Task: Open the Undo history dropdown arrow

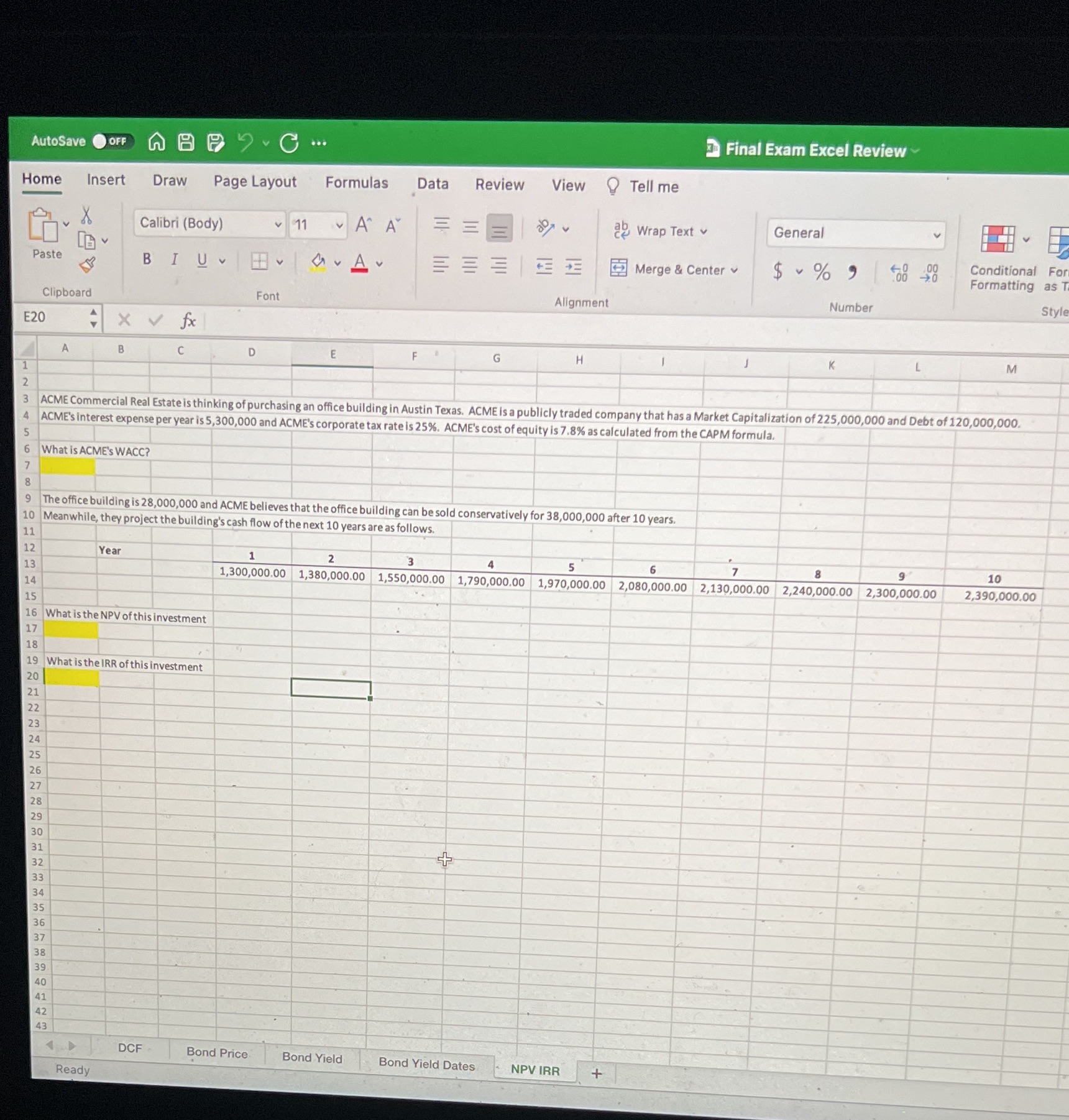Action: [266, 144]
